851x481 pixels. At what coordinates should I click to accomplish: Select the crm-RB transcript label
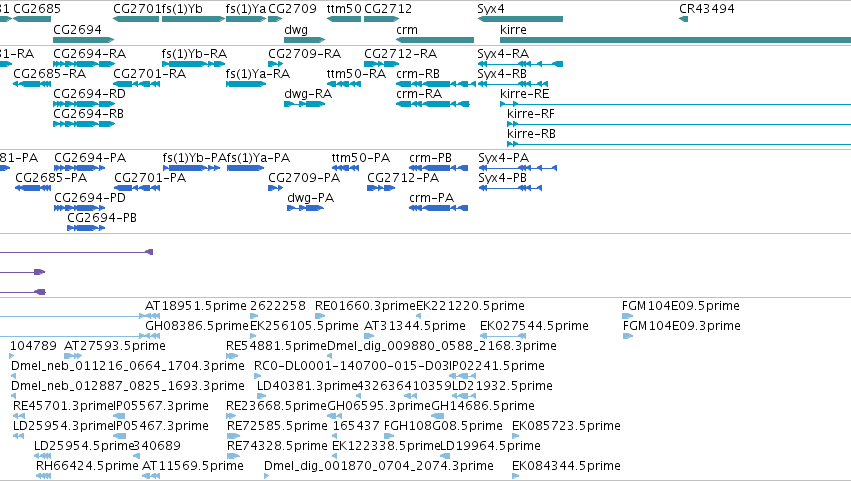tap(418, 74)
